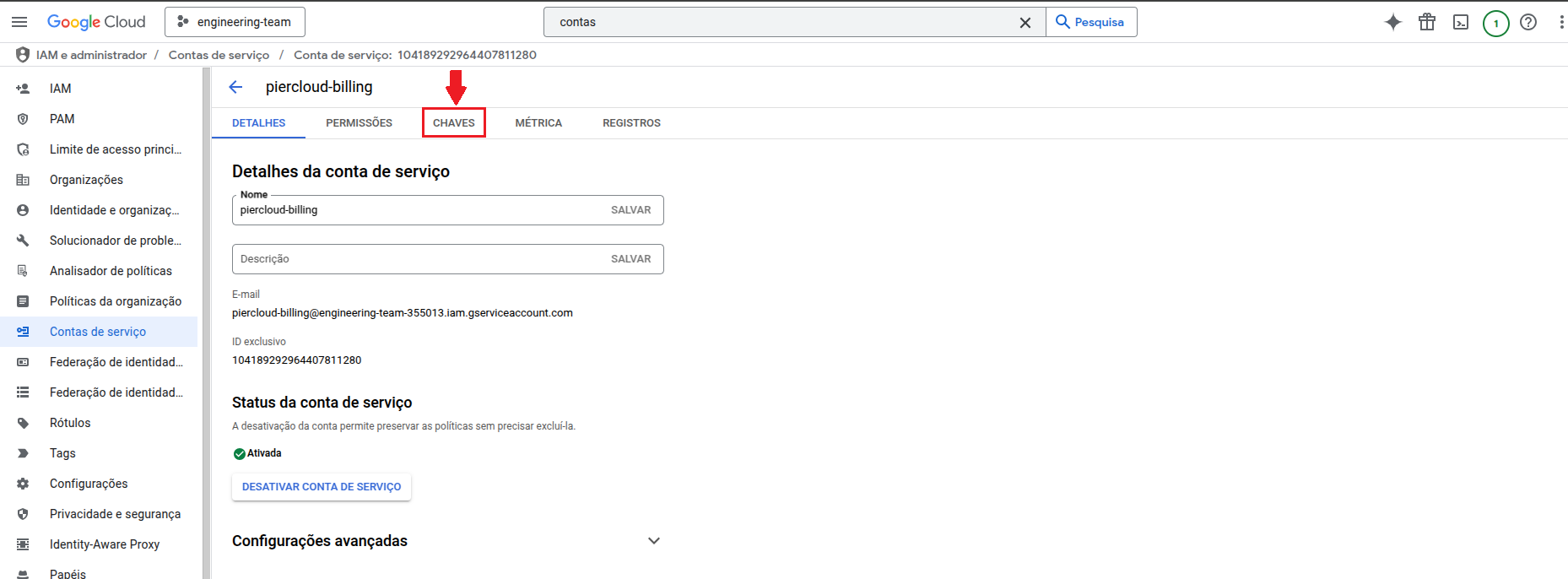The height and width of the screenshot is (579, 1568).
Task: Click into the Descrição input field
Action: click(418, 259)
